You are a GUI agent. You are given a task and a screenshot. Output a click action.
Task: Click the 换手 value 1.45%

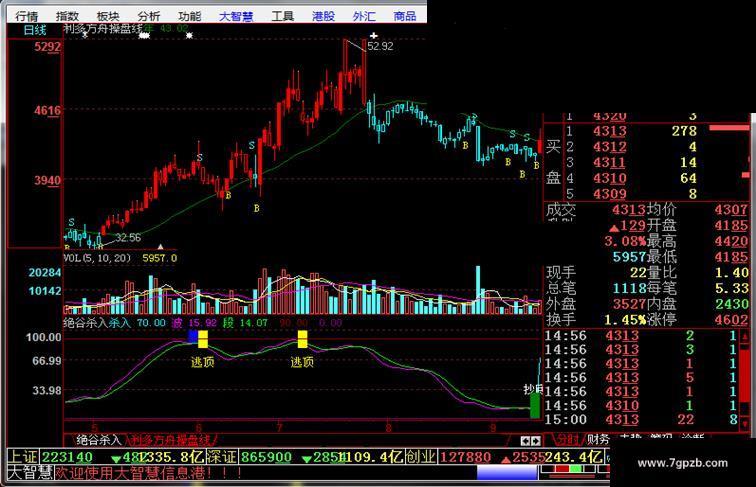pos(625,320)
